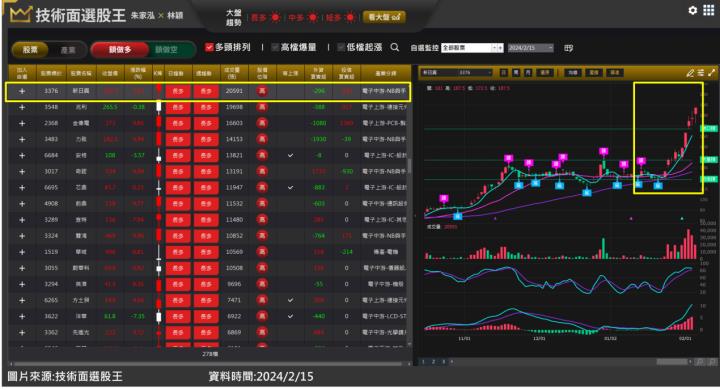Add stock 3324 to watchlist
Viewport: 720px width, 390px height.
point(22,236)
